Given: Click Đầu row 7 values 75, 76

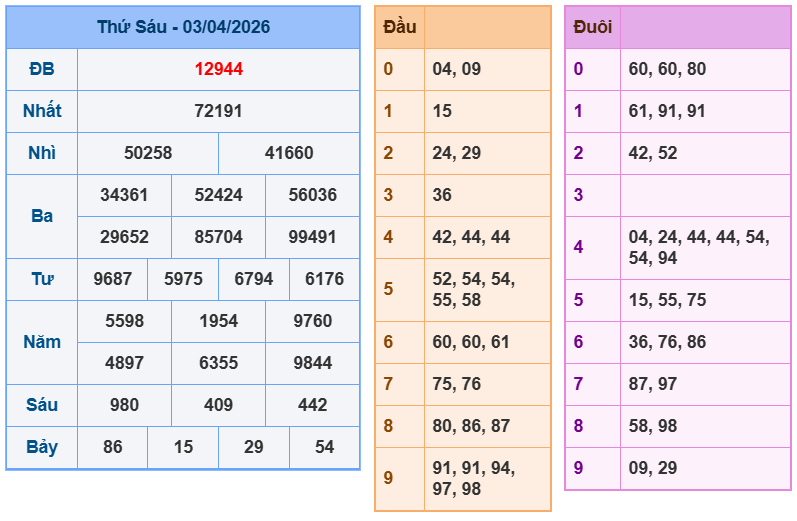Looking at the screenshot, I should [456, 384].
